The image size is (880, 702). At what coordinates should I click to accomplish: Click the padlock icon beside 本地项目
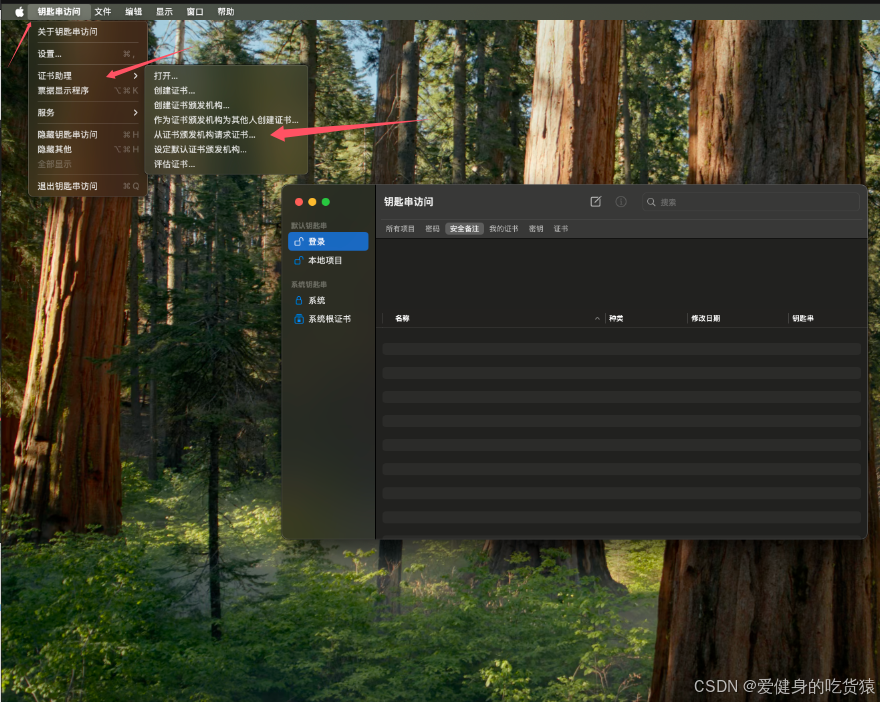point(299,260)
